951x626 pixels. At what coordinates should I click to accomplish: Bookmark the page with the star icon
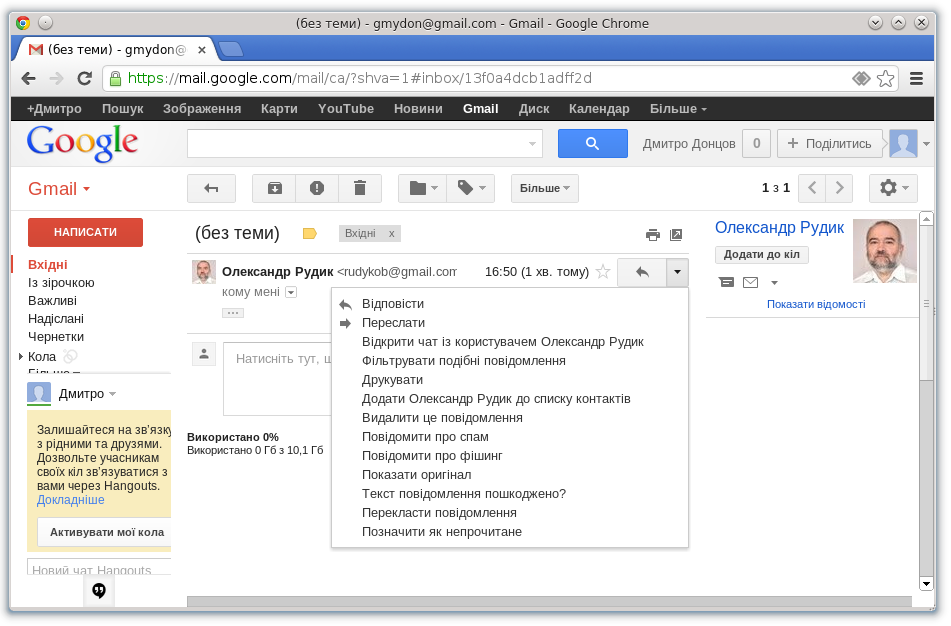click(885, 78)
